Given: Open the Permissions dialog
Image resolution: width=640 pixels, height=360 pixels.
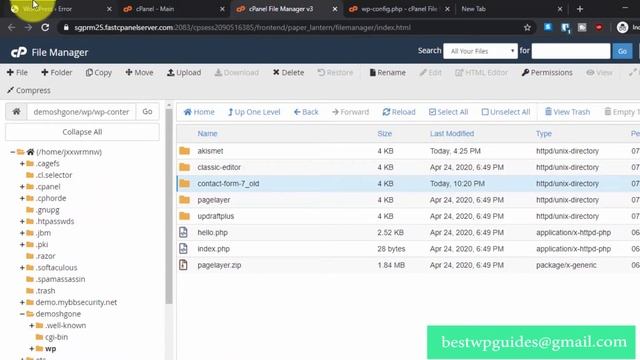Looking at the screenshot, I should point(547,73).
